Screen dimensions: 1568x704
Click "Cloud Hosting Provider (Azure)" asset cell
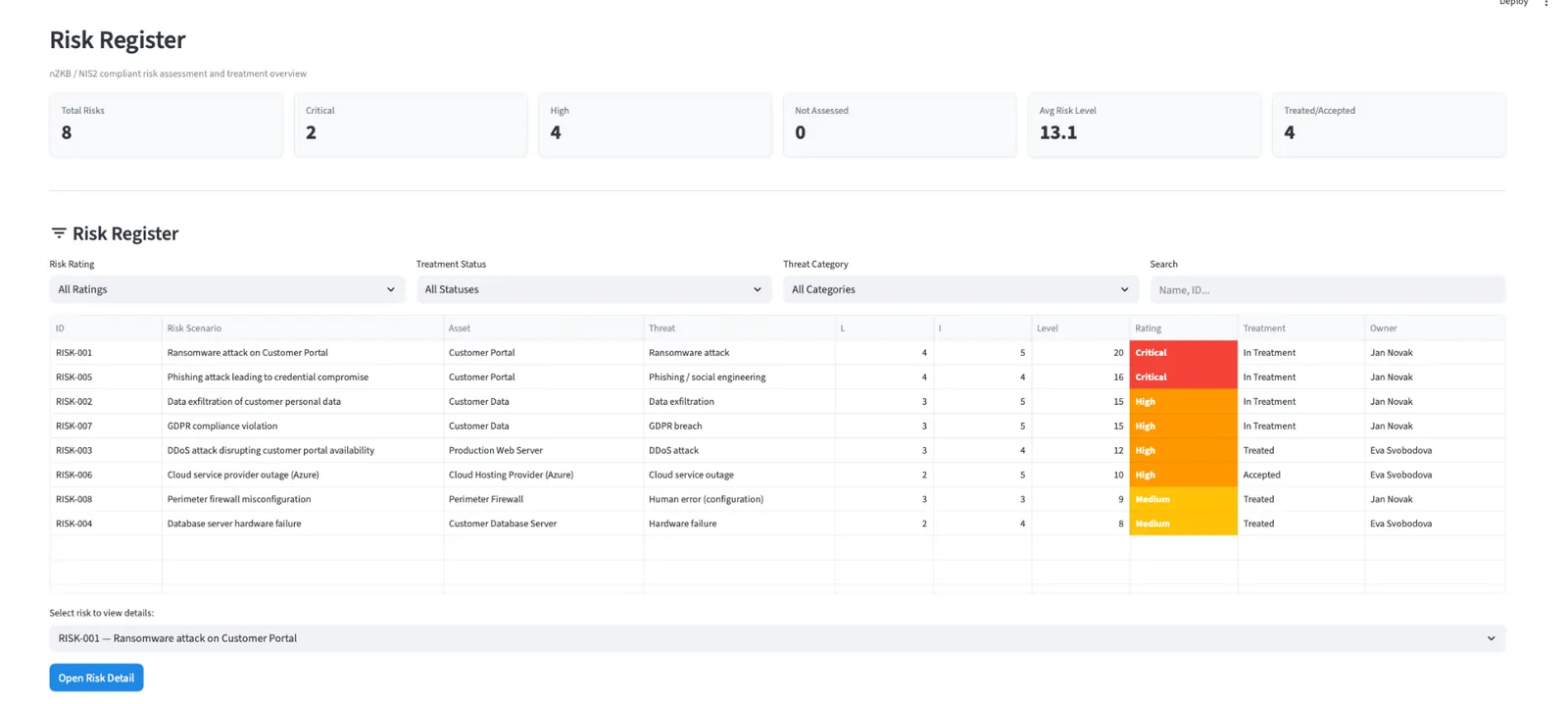[x=543, y=476]
